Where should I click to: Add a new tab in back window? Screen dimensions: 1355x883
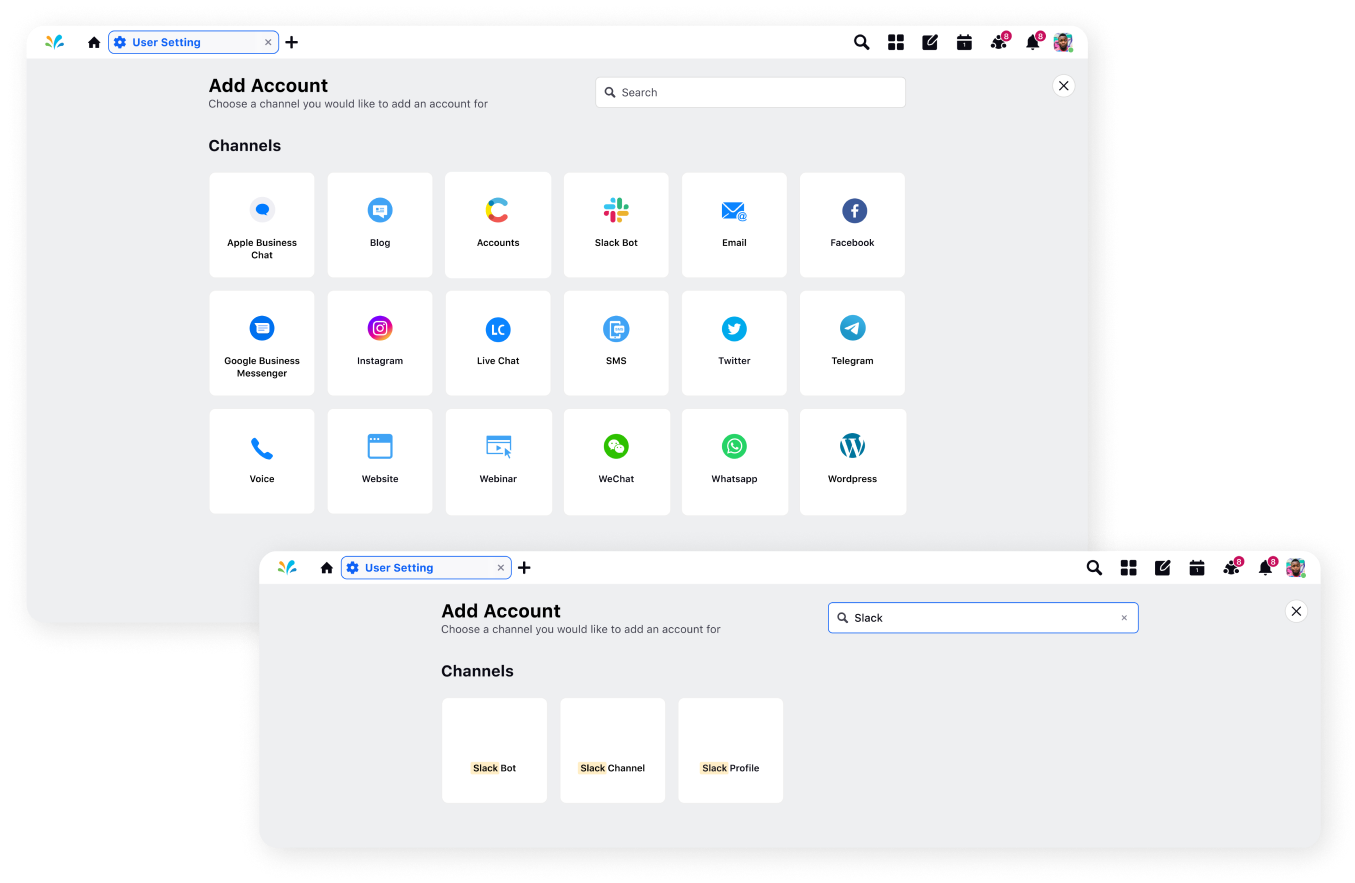point(292,42)
